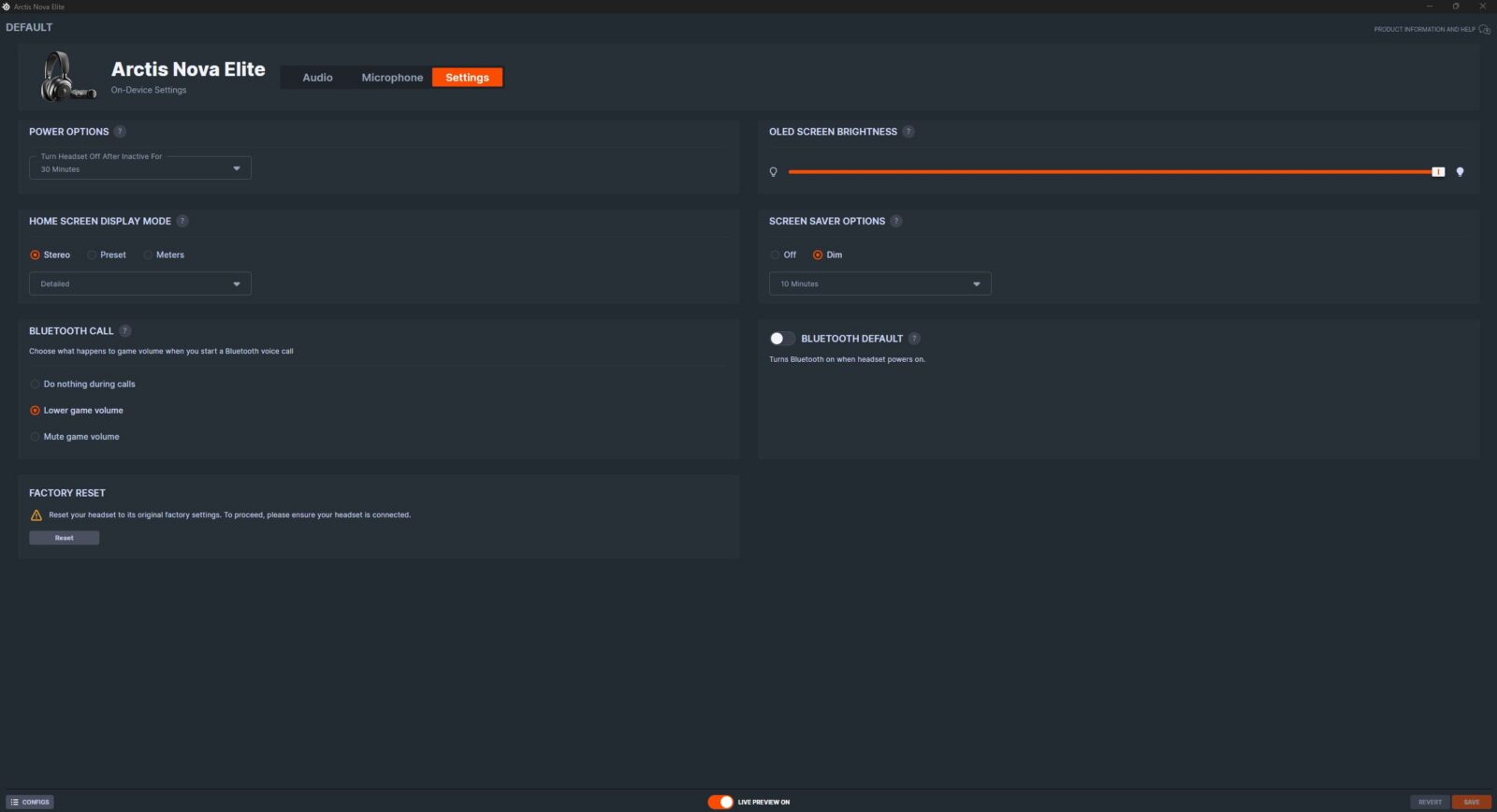Click the bright bulb icon at slider end

(1460, 172)
